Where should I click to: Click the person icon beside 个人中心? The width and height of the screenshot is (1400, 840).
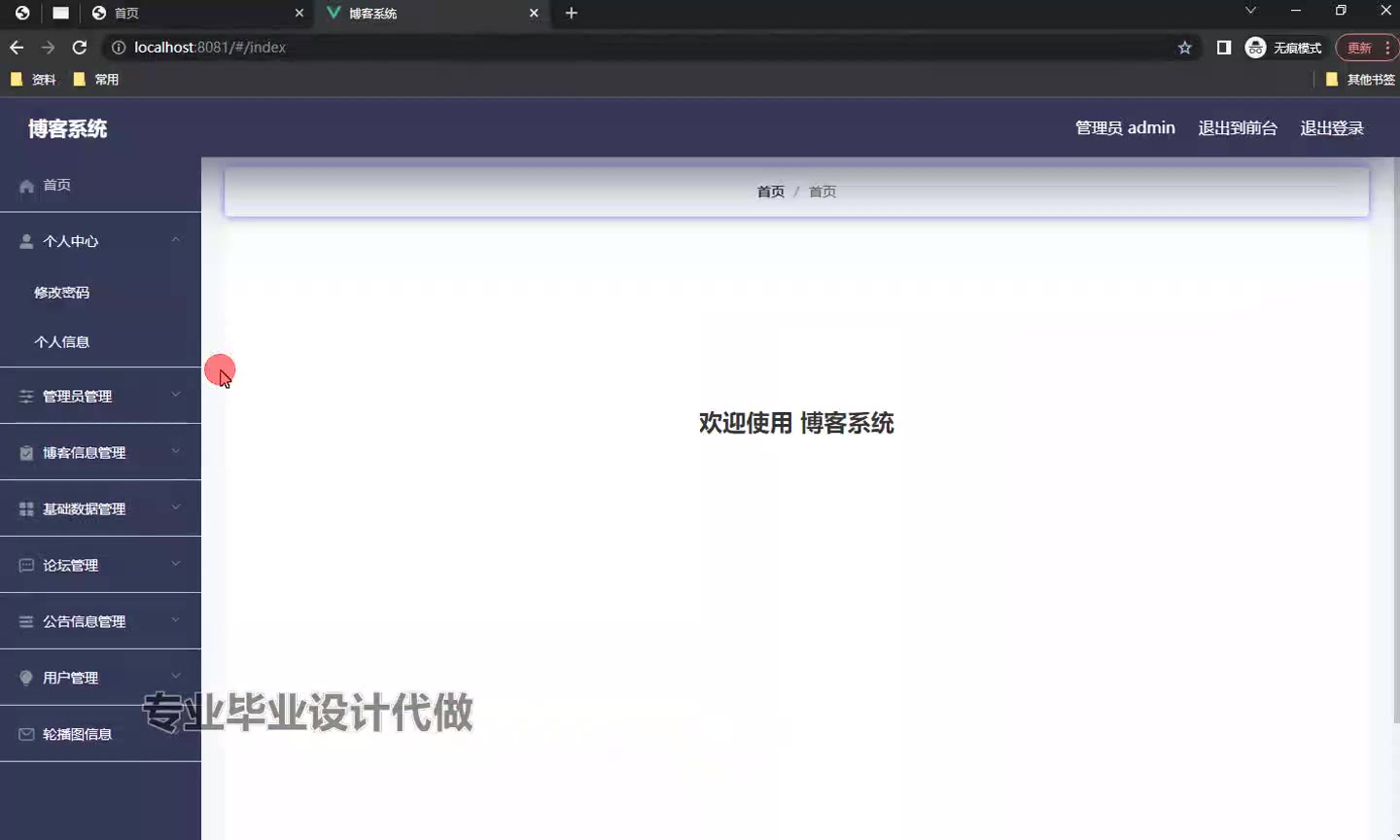[x=26, y=241]
